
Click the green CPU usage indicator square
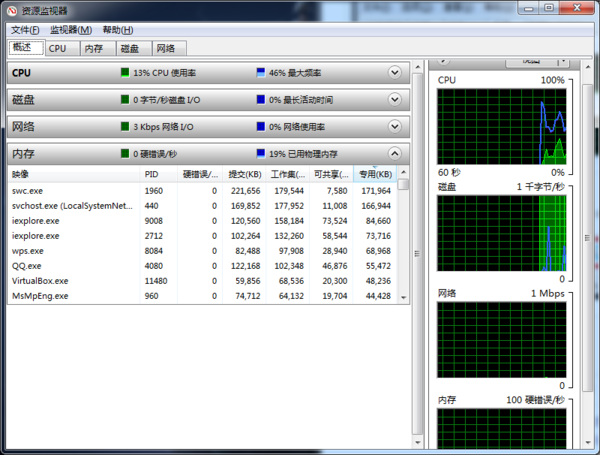[x=125, y=73]
